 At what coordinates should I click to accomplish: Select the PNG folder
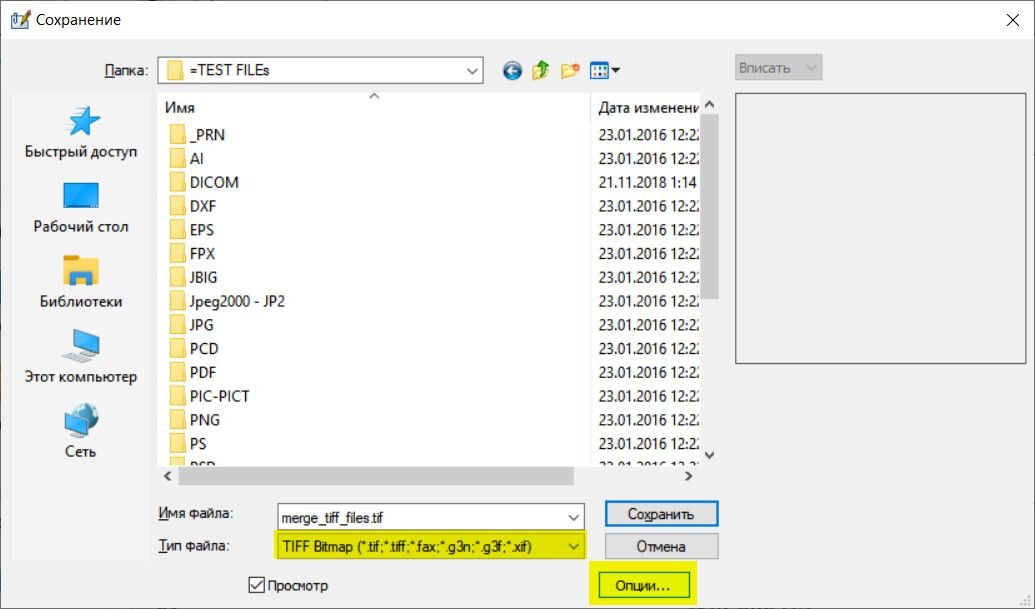click(x=195, y=420)
